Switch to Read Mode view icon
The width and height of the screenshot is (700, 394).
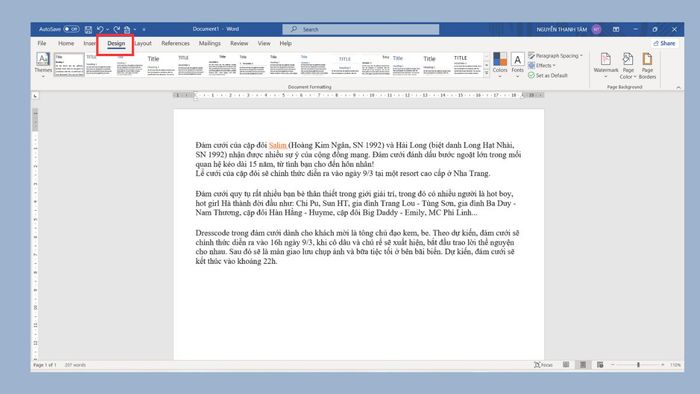566,365
